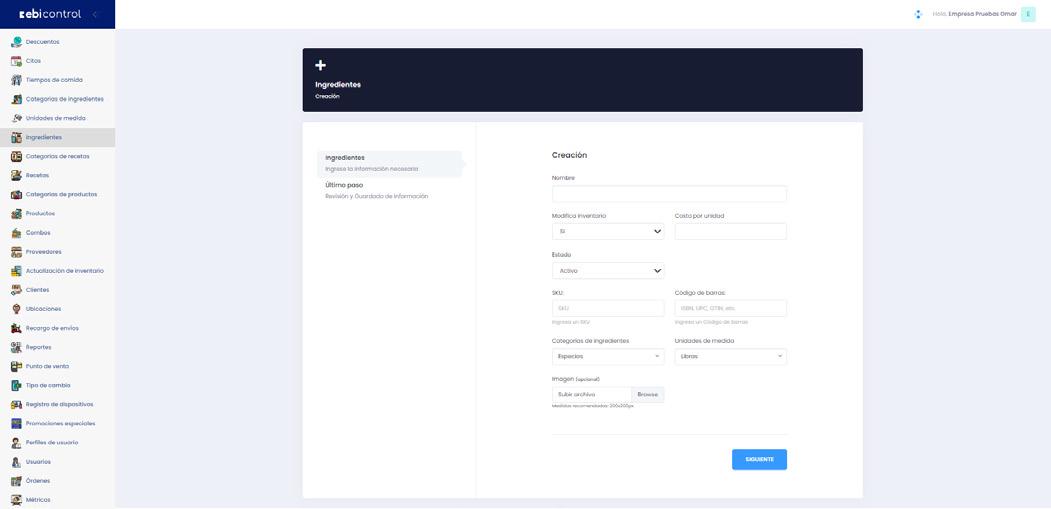Click the Citas calendar icon

tap(17, 61)
